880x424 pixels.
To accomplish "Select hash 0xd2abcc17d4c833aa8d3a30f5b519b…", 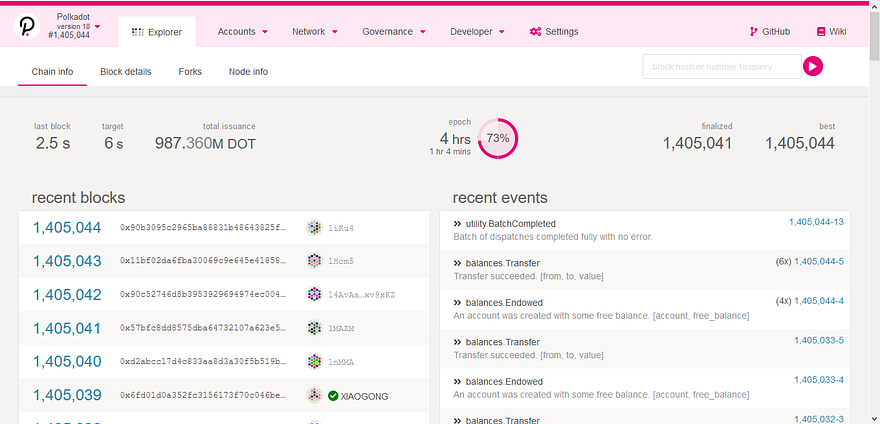I will [x=203, y=362].
